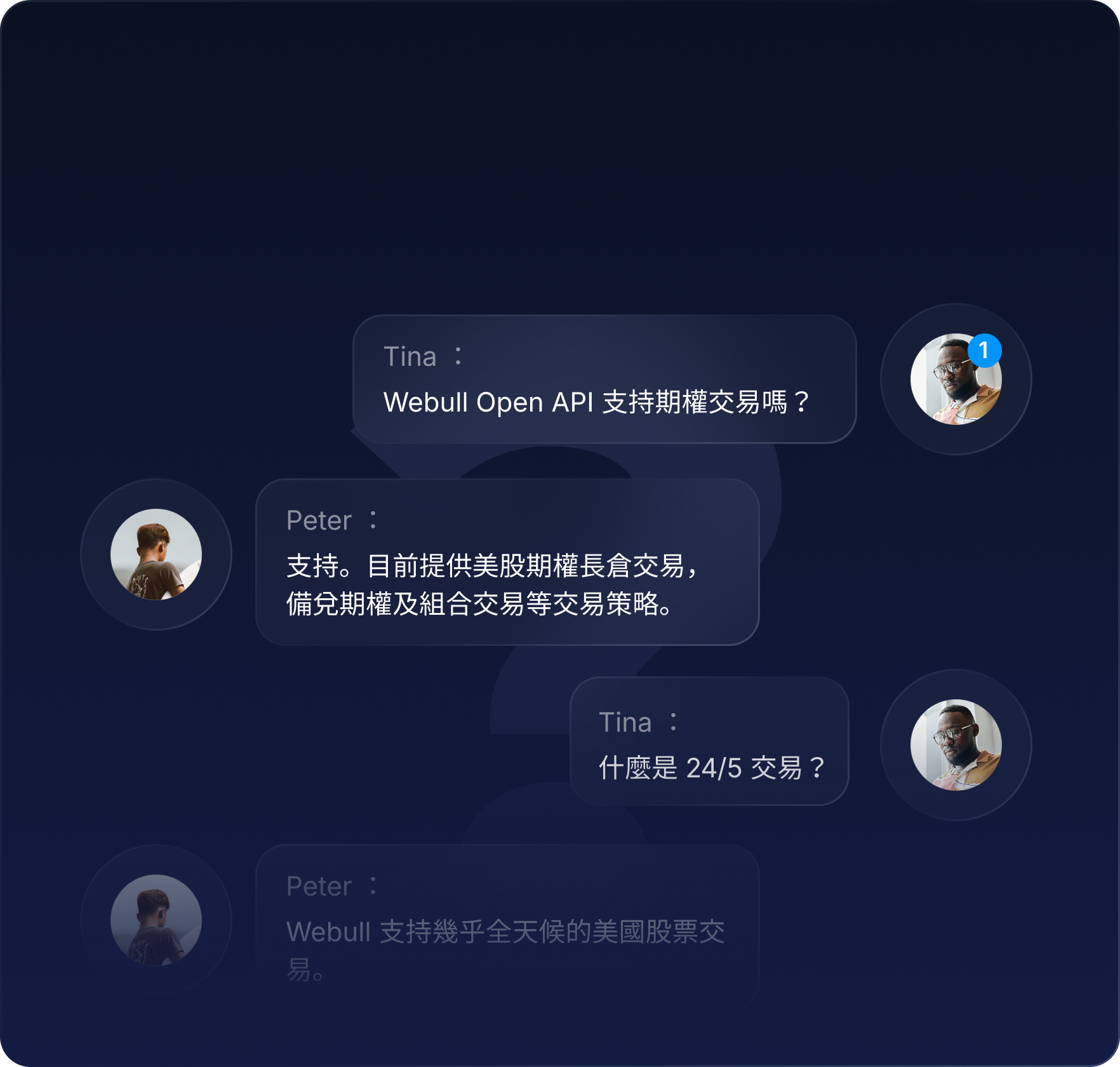Click Peter's avatar beside the options trading answer
Viewport: 1120px width, 1067px height.
coord(156,554)
